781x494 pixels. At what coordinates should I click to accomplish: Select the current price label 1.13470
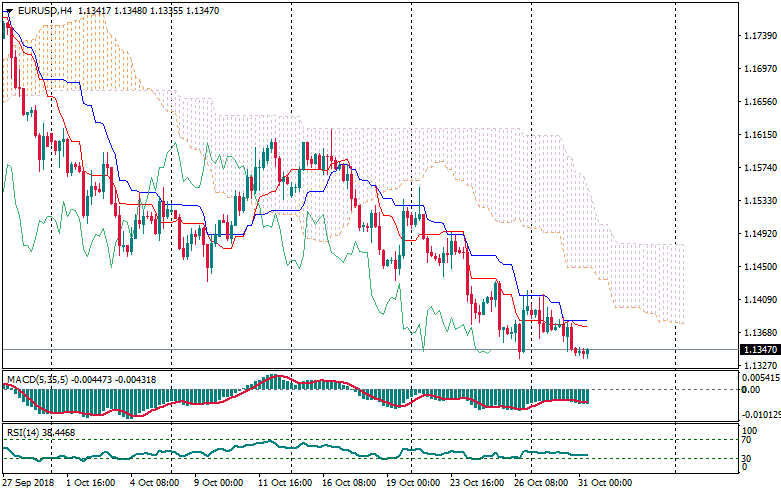(759, 349)
